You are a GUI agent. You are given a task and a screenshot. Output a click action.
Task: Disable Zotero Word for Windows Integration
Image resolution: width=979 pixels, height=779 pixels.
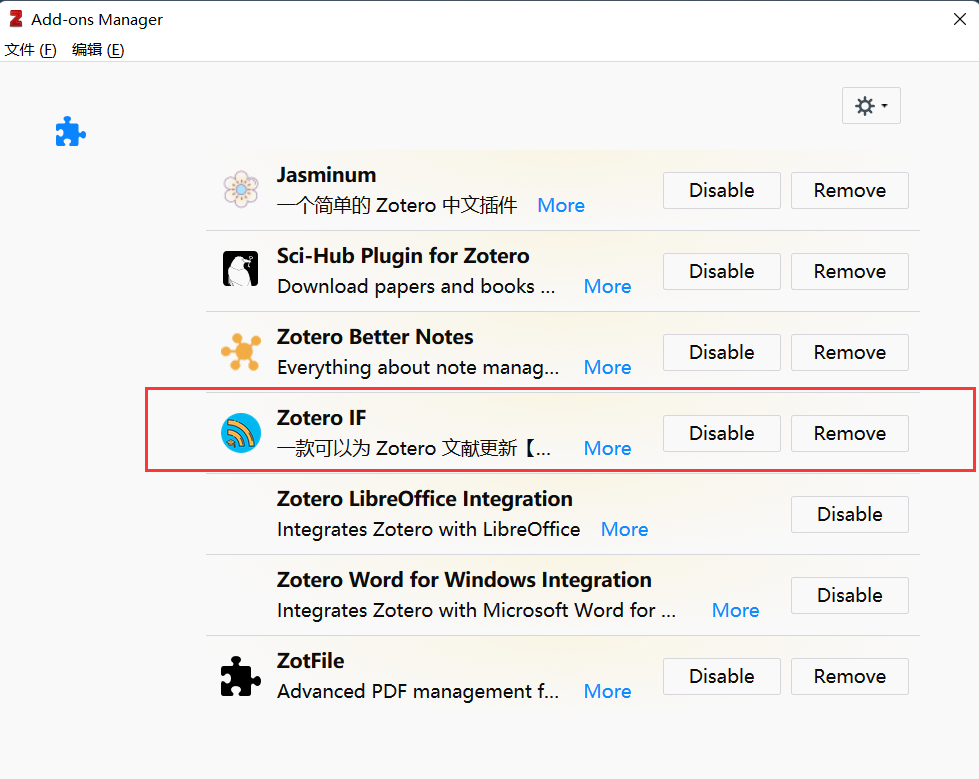click(850, 595)
